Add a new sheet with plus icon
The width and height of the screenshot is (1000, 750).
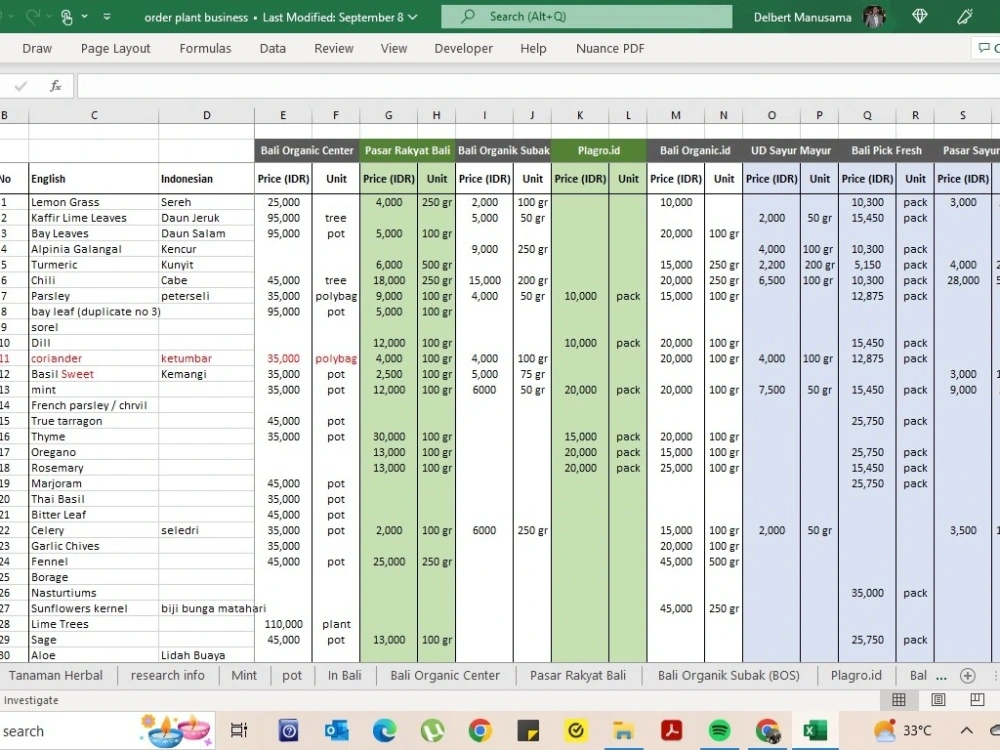967,676
